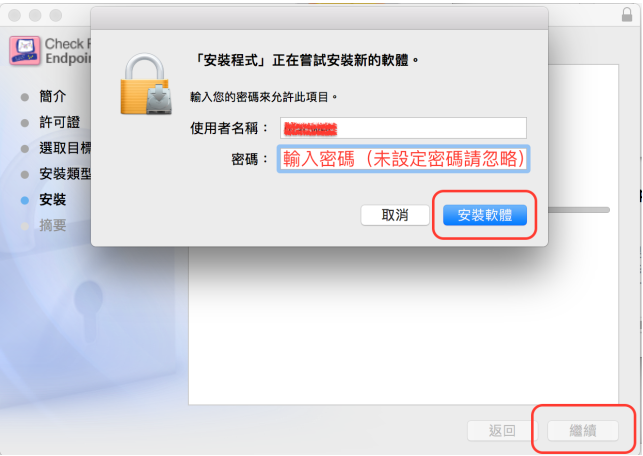Screen dimensions: 643x456
Task: Focus the 密碼 password input field
Action: tap(404, 159)
